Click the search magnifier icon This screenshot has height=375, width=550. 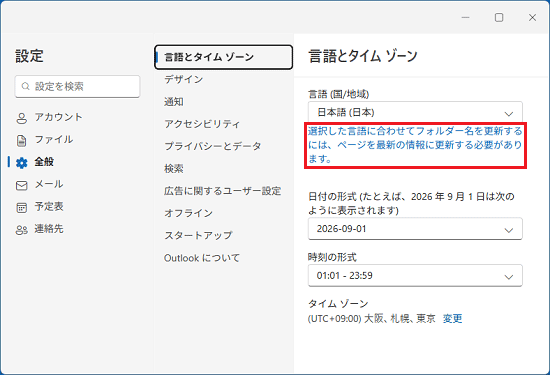click(25, 86)
